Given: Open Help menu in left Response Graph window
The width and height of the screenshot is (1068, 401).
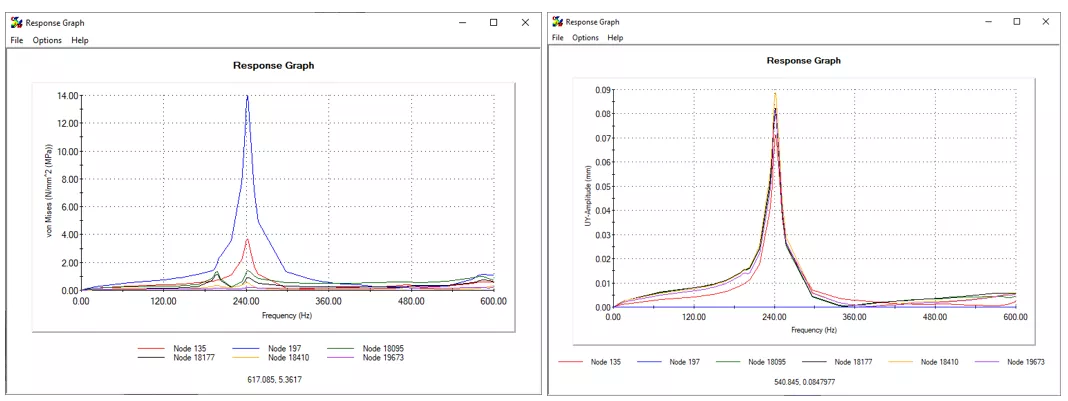Looking at the screenshot, I should tap(80, 40).
